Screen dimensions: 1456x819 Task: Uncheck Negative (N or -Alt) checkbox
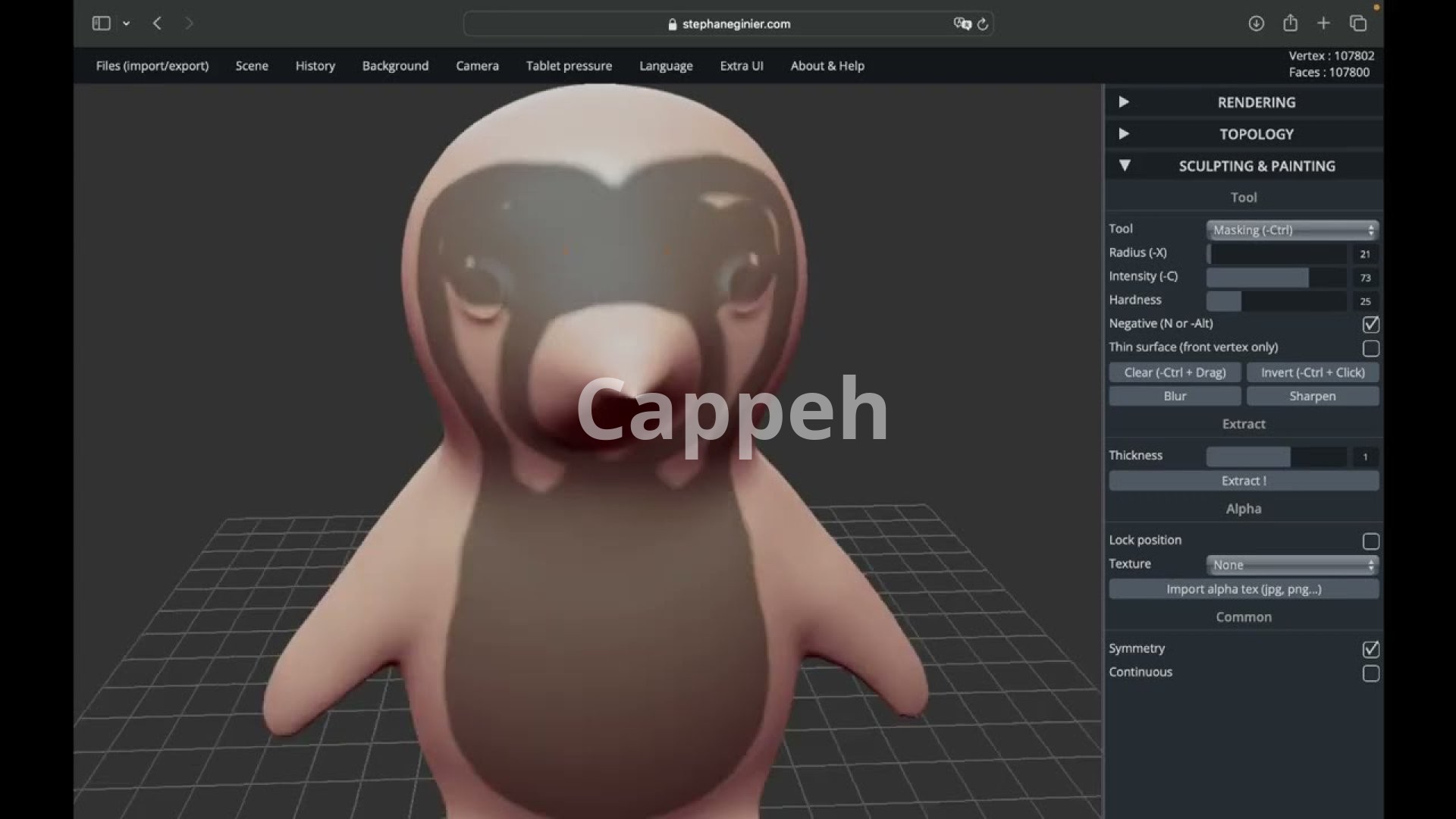click(1370, 325)
